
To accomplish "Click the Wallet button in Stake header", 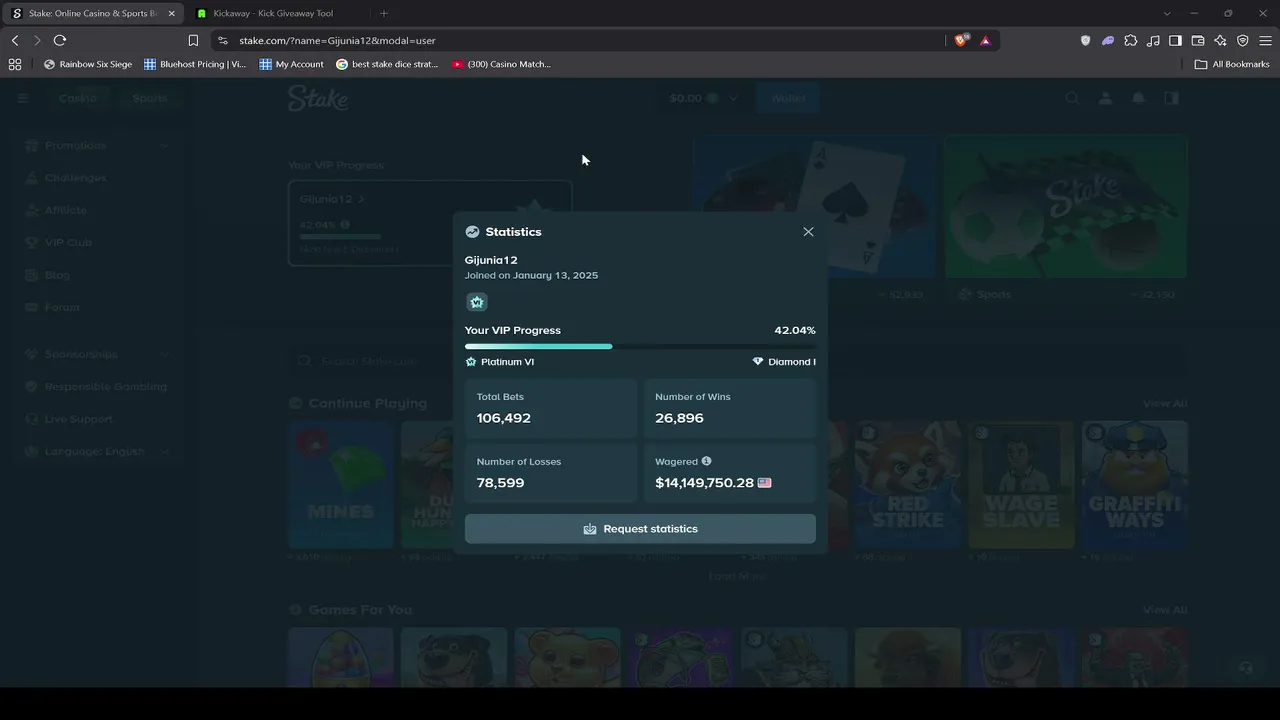I will [x=788, y=98].
